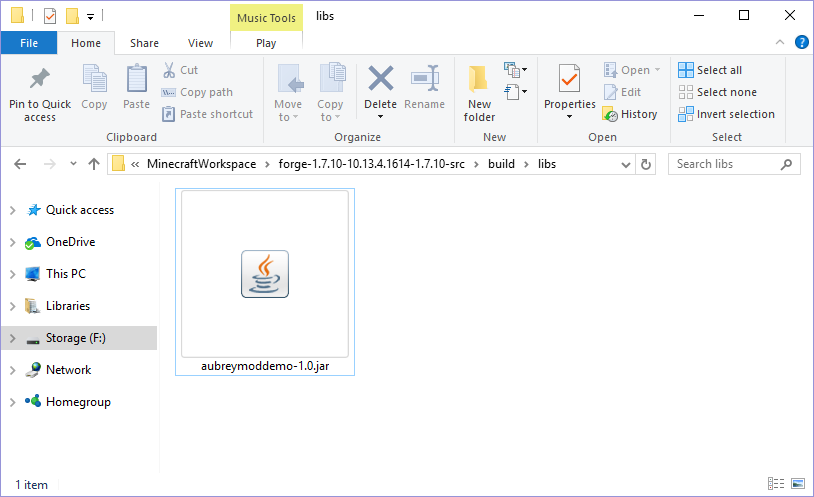
Task: Open the Properties dropdown arrow
Action: tap(569, 117)
